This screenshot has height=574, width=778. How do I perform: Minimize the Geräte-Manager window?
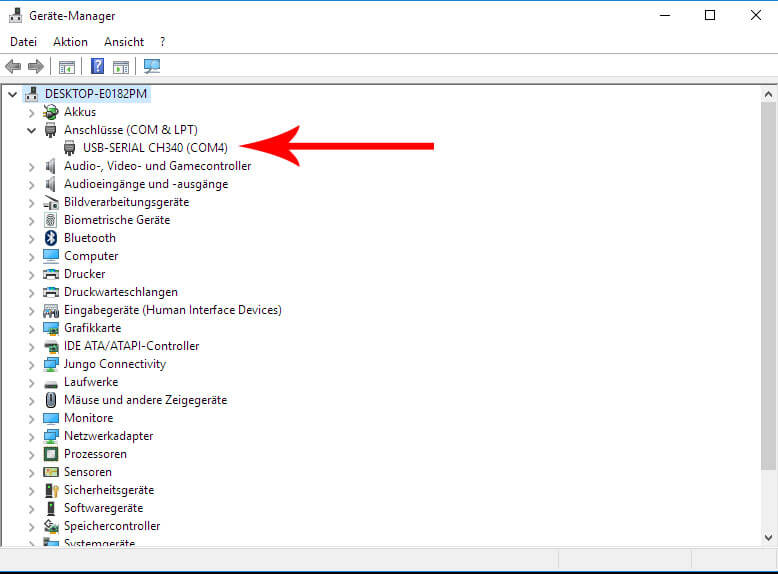[x=665, y=15]
